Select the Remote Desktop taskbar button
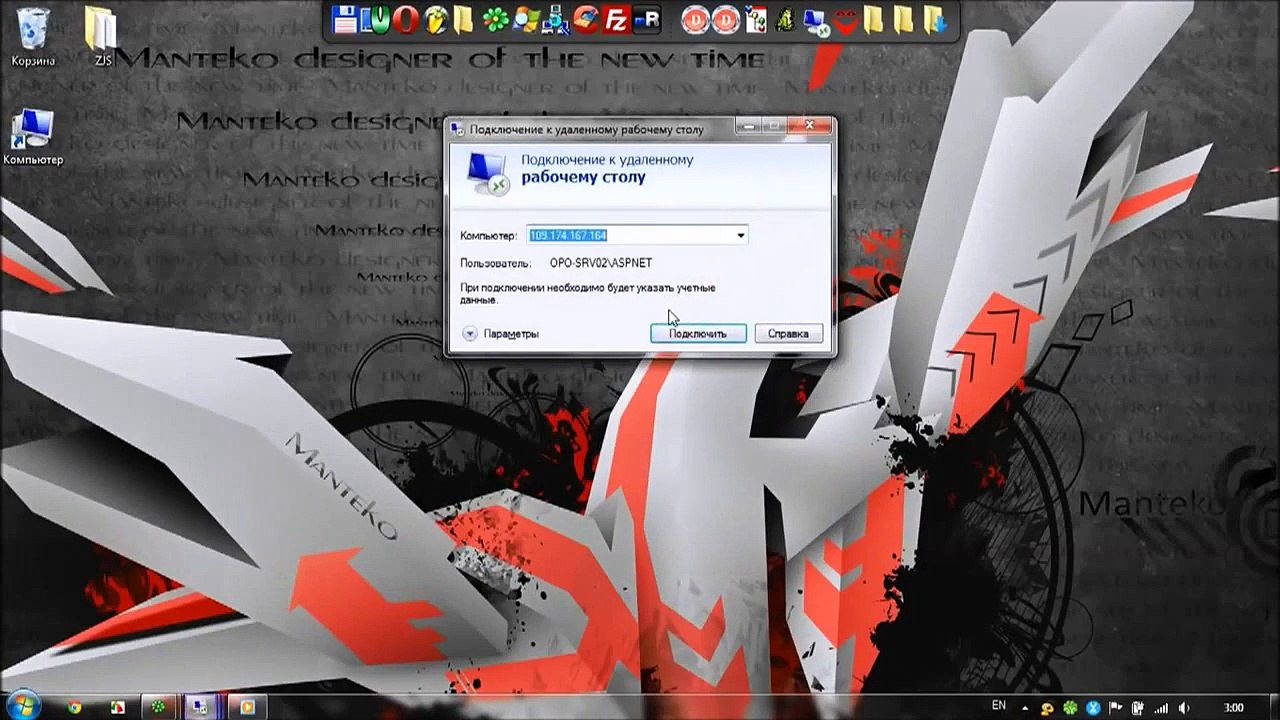1280x720 pixels. click(201, 707)
